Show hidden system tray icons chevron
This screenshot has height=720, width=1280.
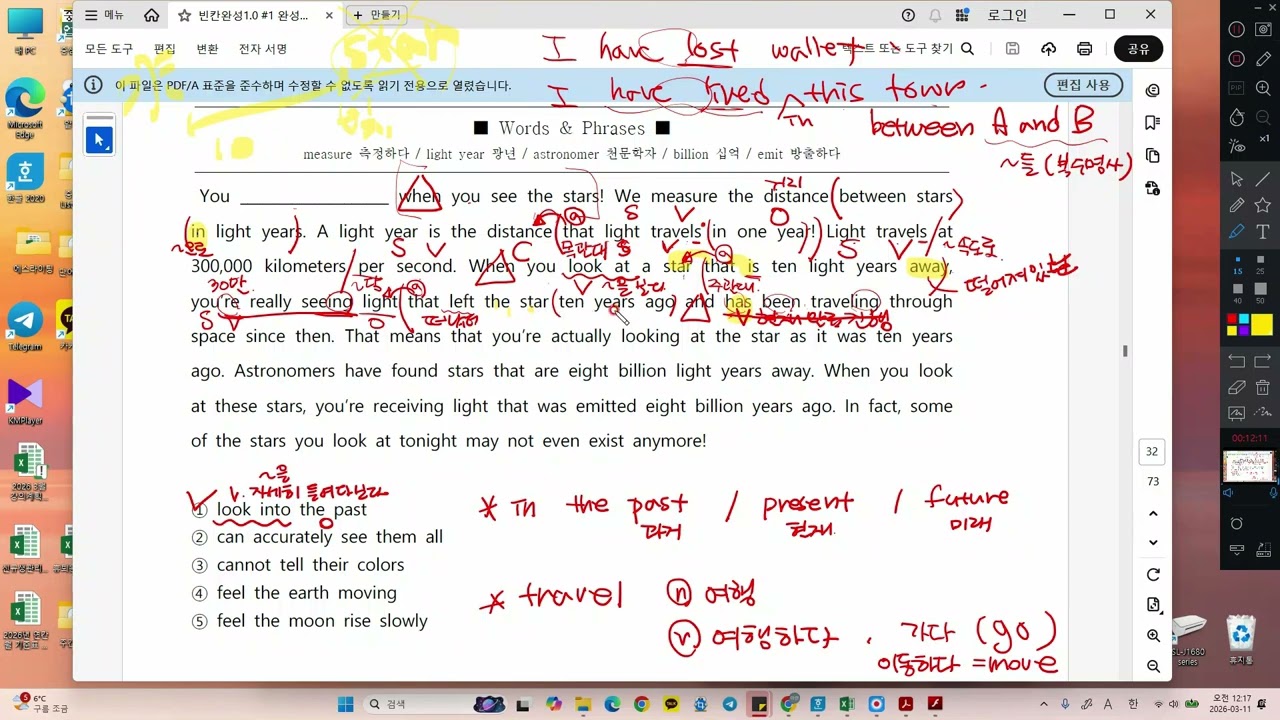(1044, 704)
